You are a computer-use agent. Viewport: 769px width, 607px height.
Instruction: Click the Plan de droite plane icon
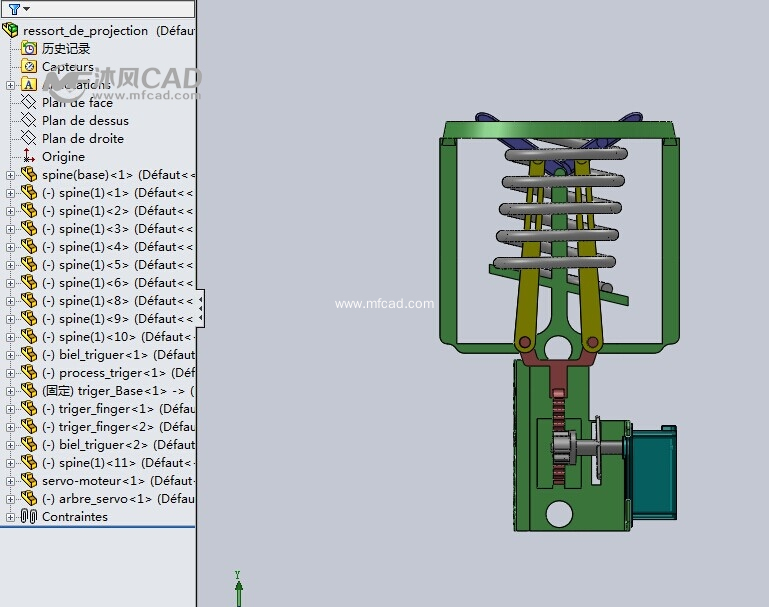click(29, 139)
